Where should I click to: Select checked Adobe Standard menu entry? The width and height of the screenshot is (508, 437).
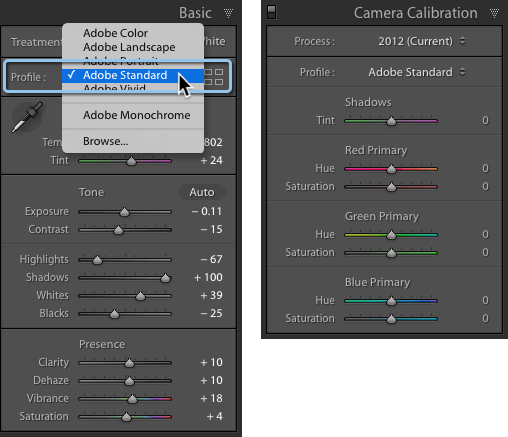point(133,75)
